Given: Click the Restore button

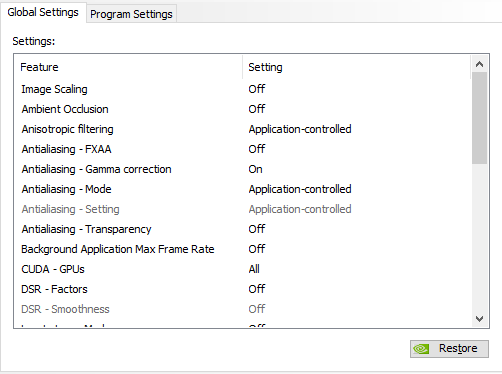Looking at the screenshot, I should [x=449, y=349].
